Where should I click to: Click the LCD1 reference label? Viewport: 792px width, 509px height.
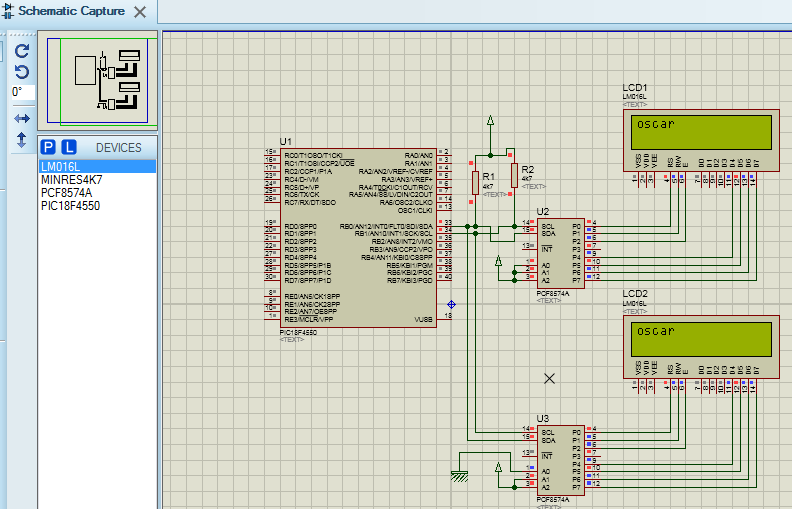coord(635,88)
